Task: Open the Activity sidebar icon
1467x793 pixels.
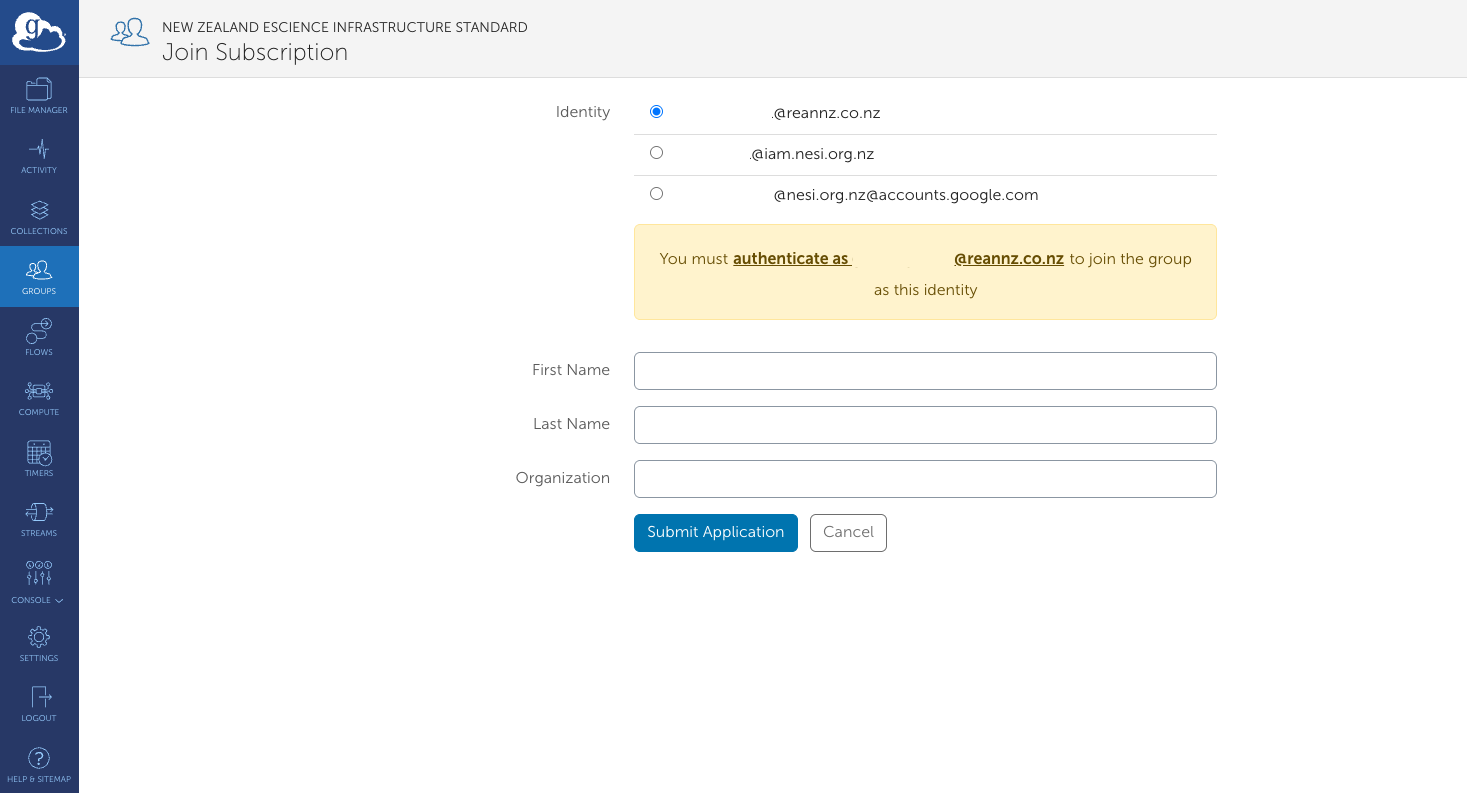Action: [x=39, y=156]
